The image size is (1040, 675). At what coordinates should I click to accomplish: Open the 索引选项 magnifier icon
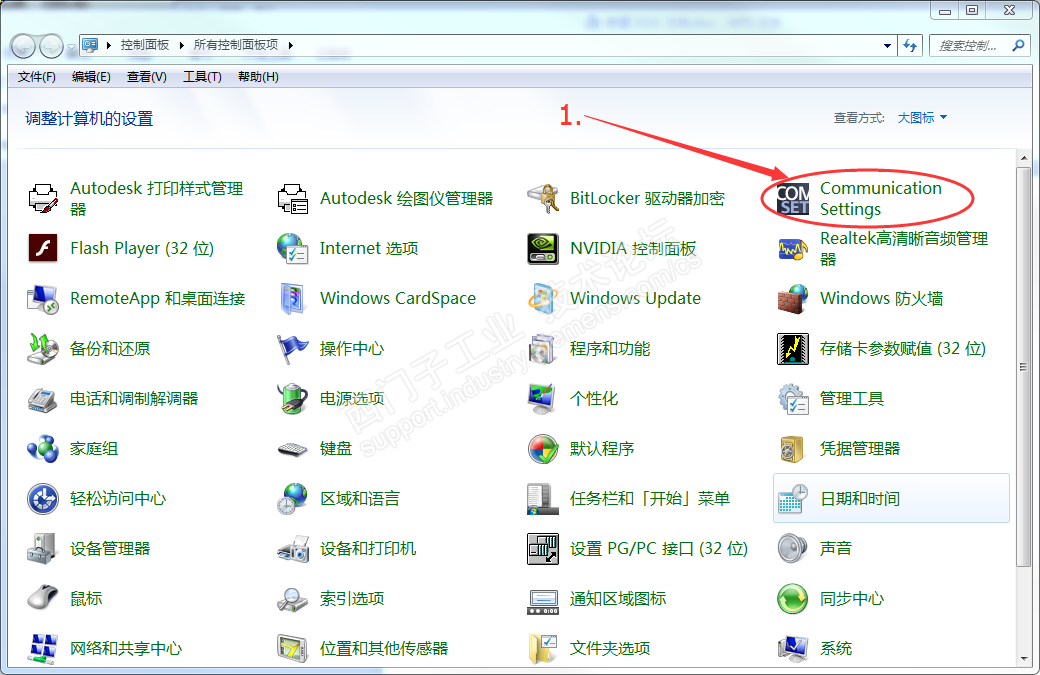[292, 599]
